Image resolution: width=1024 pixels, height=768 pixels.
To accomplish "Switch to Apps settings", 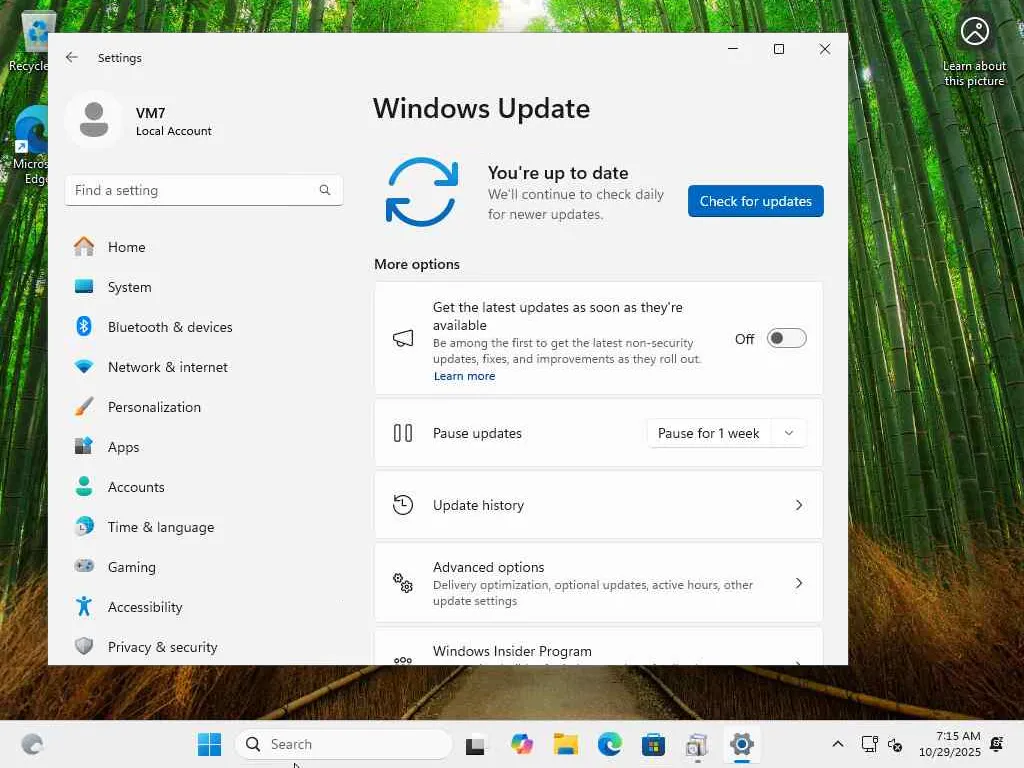I will point(204,447).
